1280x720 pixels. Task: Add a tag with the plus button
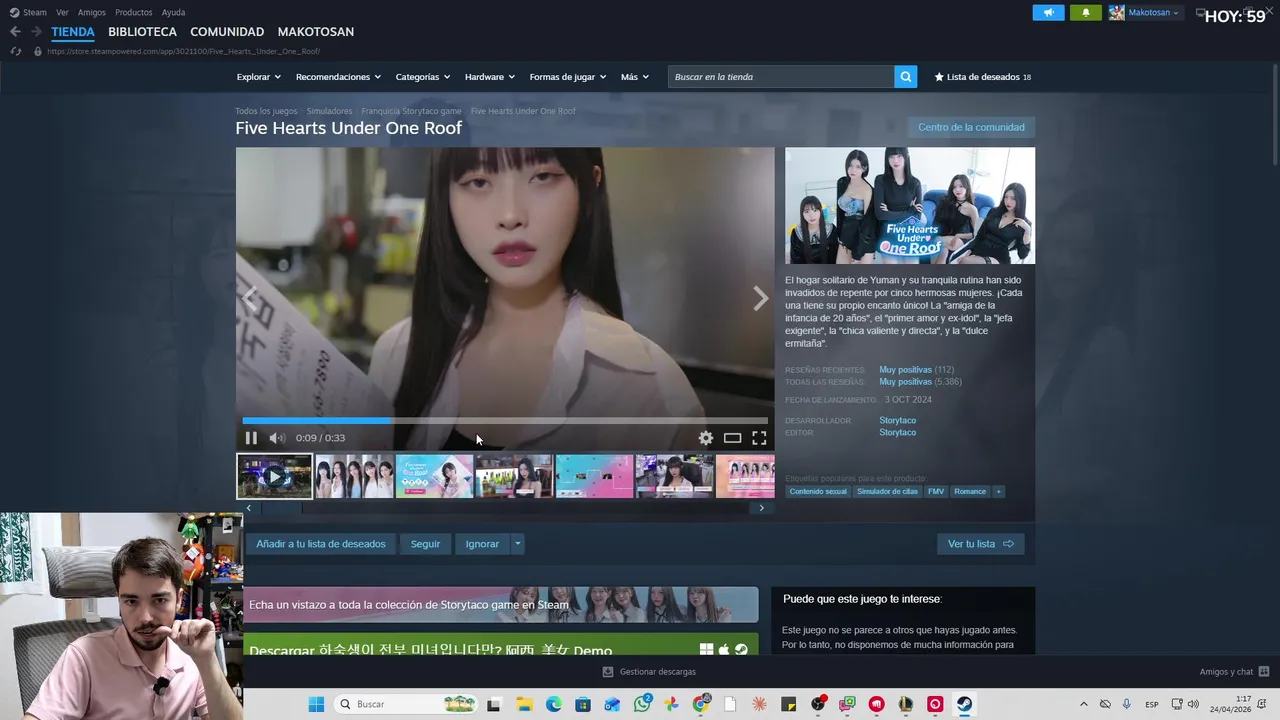998,491
